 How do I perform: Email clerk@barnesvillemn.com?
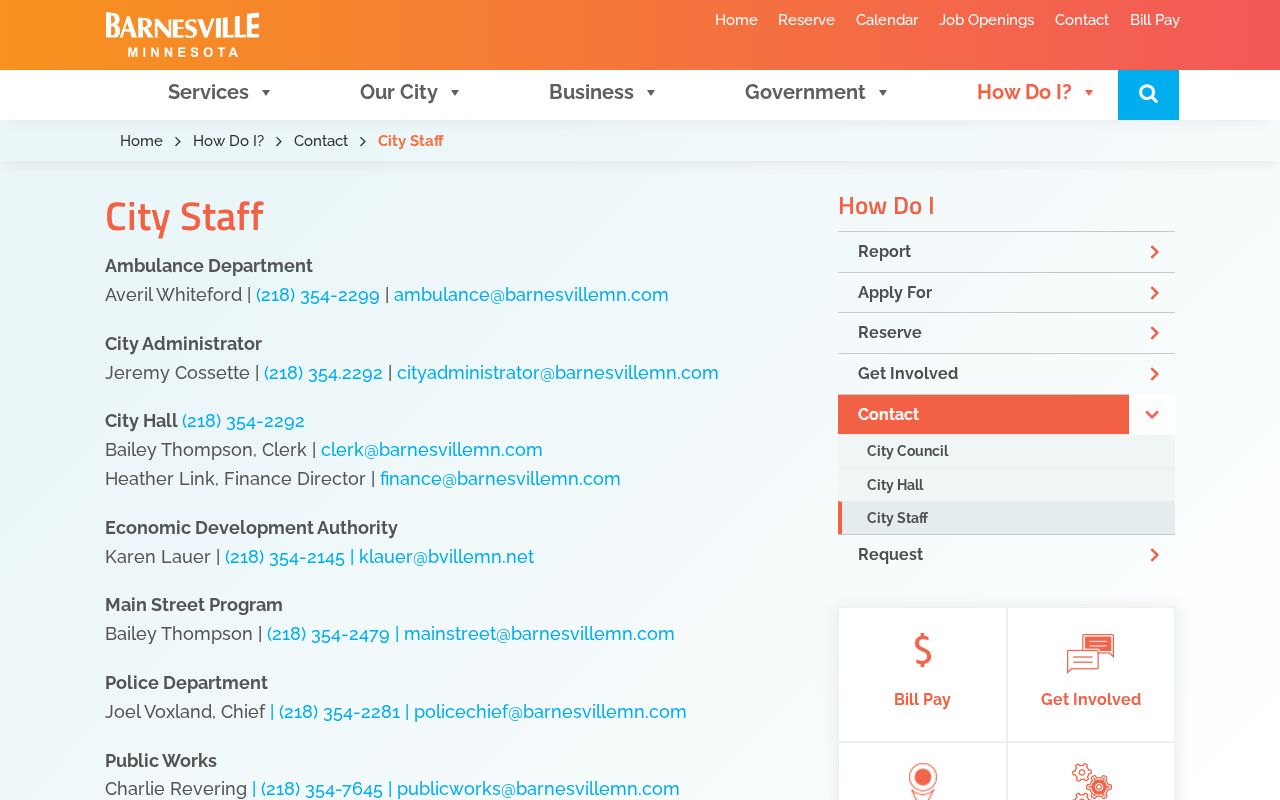point(432,450)
